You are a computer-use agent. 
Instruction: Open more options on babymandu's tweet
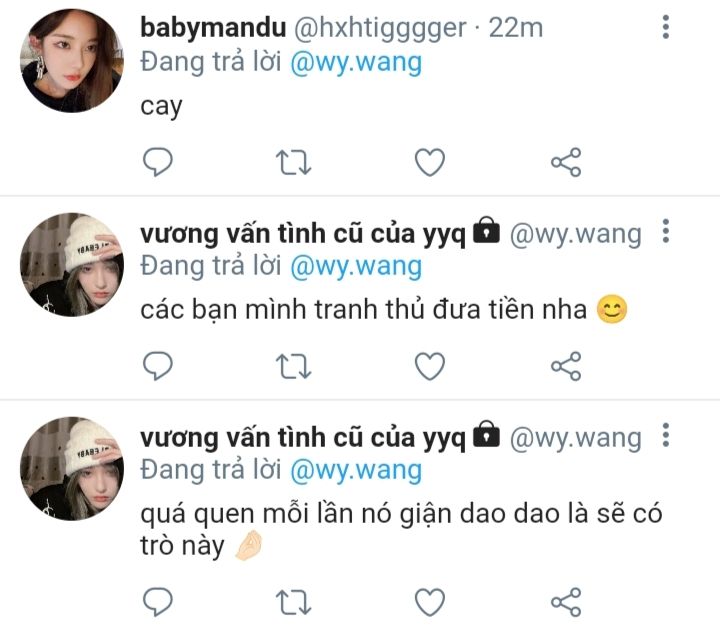click(x=666, y=27)
